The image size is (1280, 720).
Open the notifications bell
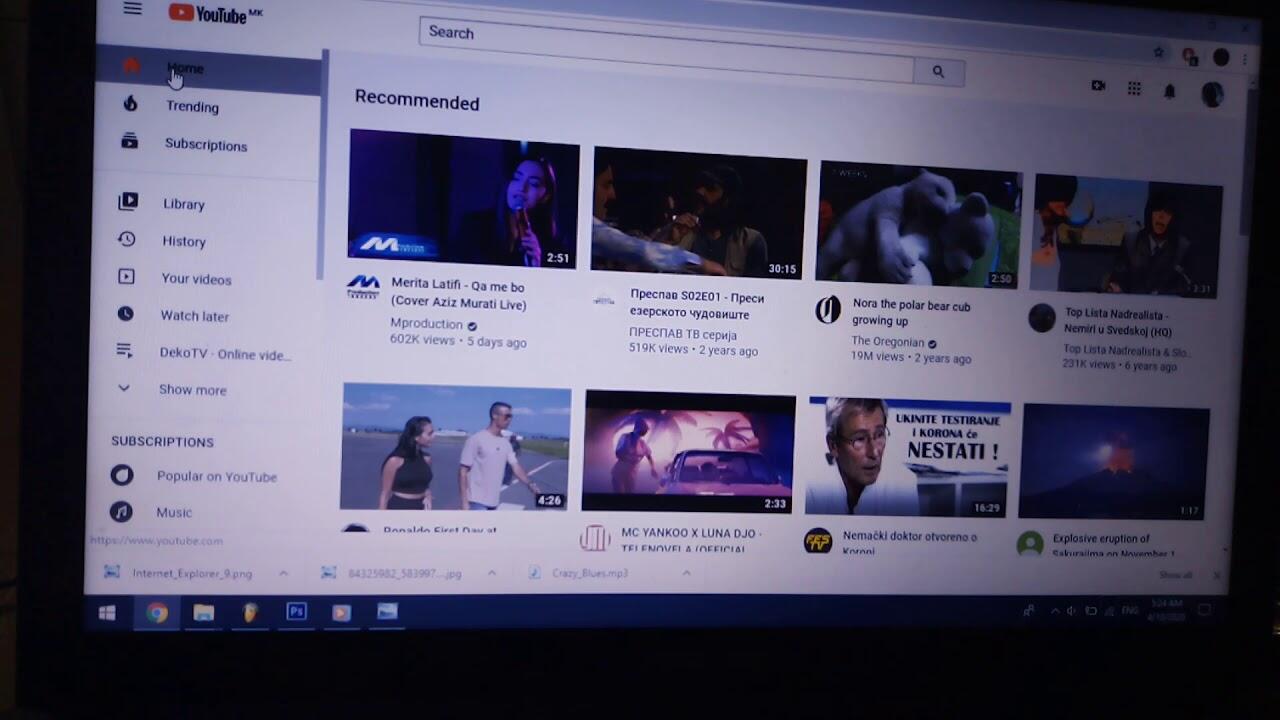click(1169, 91)
